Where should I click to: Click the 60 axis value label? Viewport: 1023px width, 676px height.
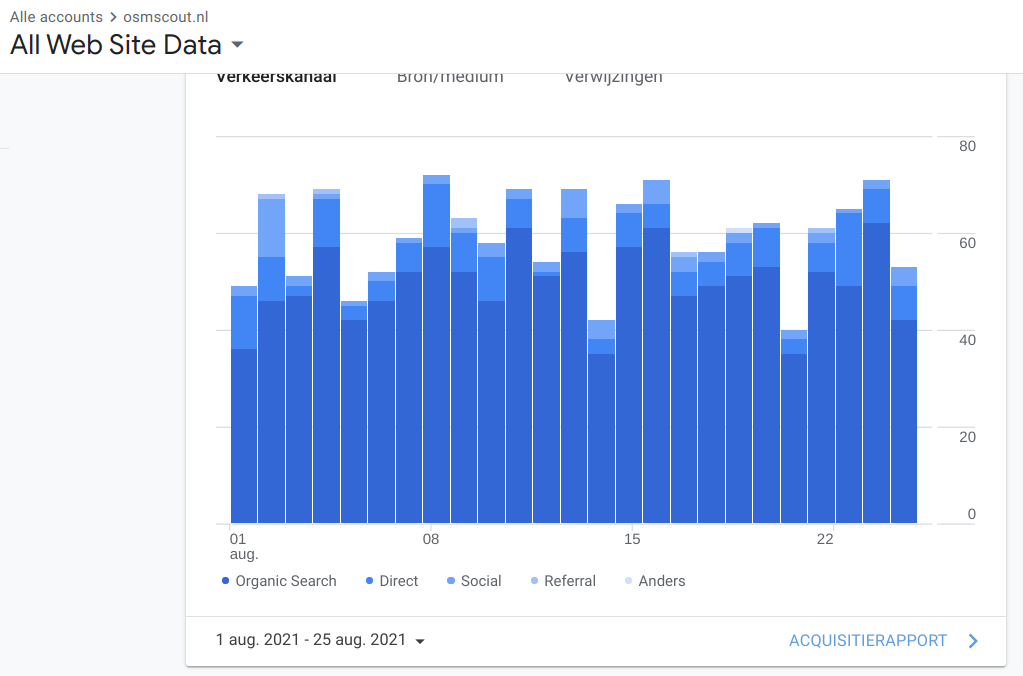[x=968, y=243]
